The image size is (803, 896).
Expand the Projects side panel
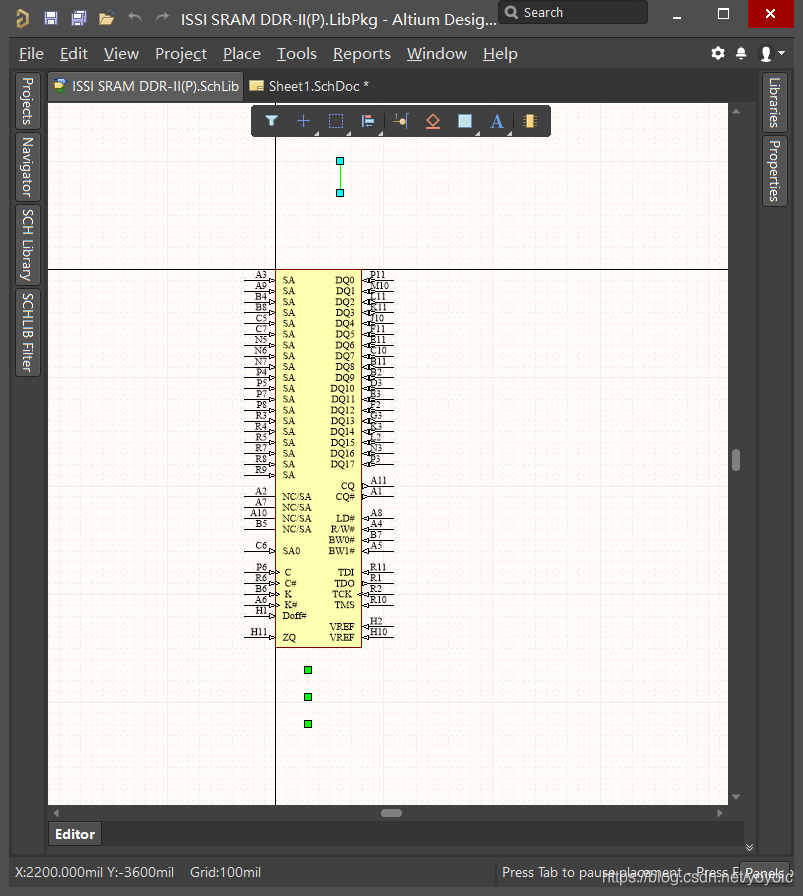pyautogui.click(x=27, y=101)
